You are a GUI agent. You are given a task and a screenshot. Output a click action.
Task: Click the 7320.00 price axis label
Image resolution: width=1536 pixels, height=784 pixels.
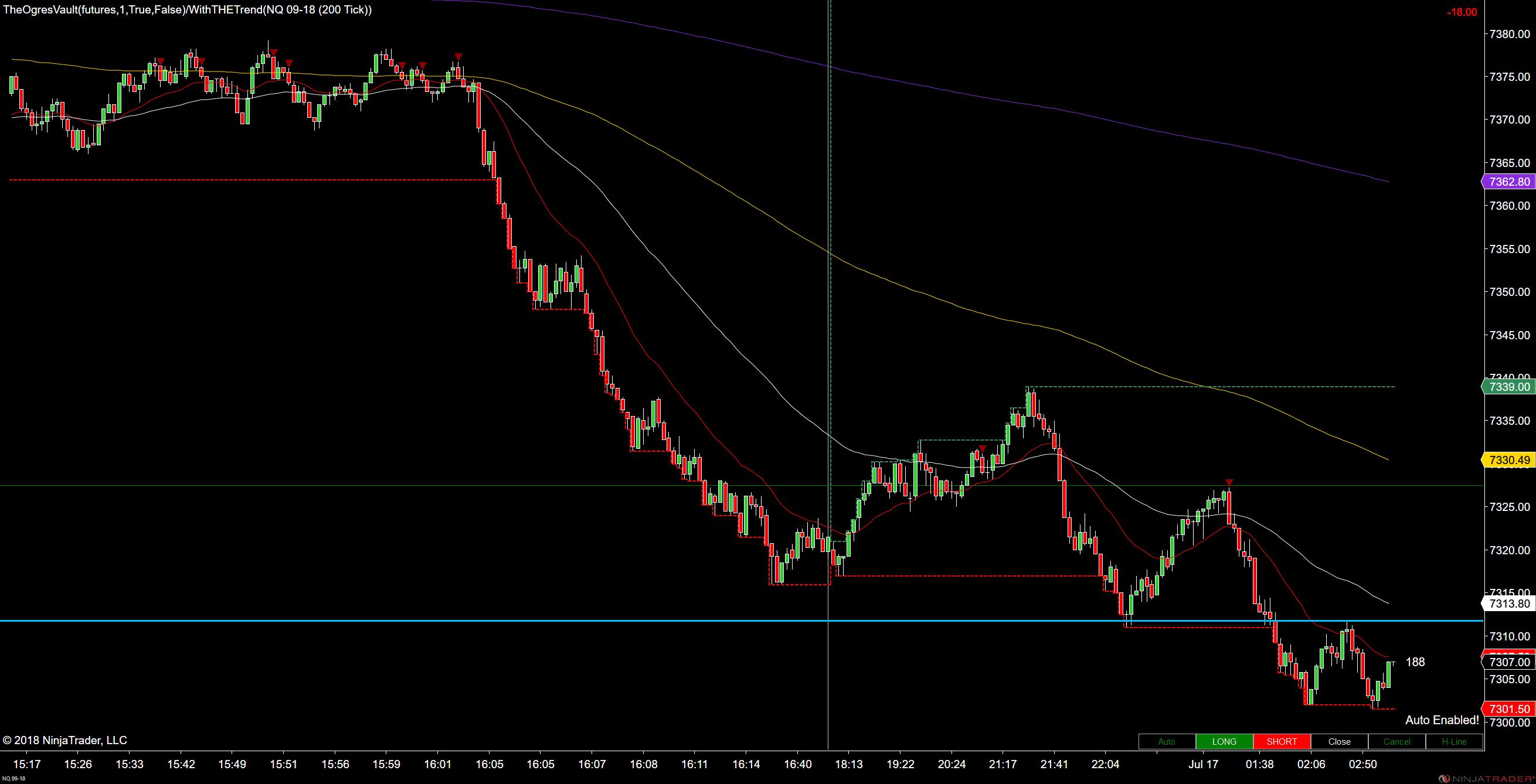point(1510,550)
